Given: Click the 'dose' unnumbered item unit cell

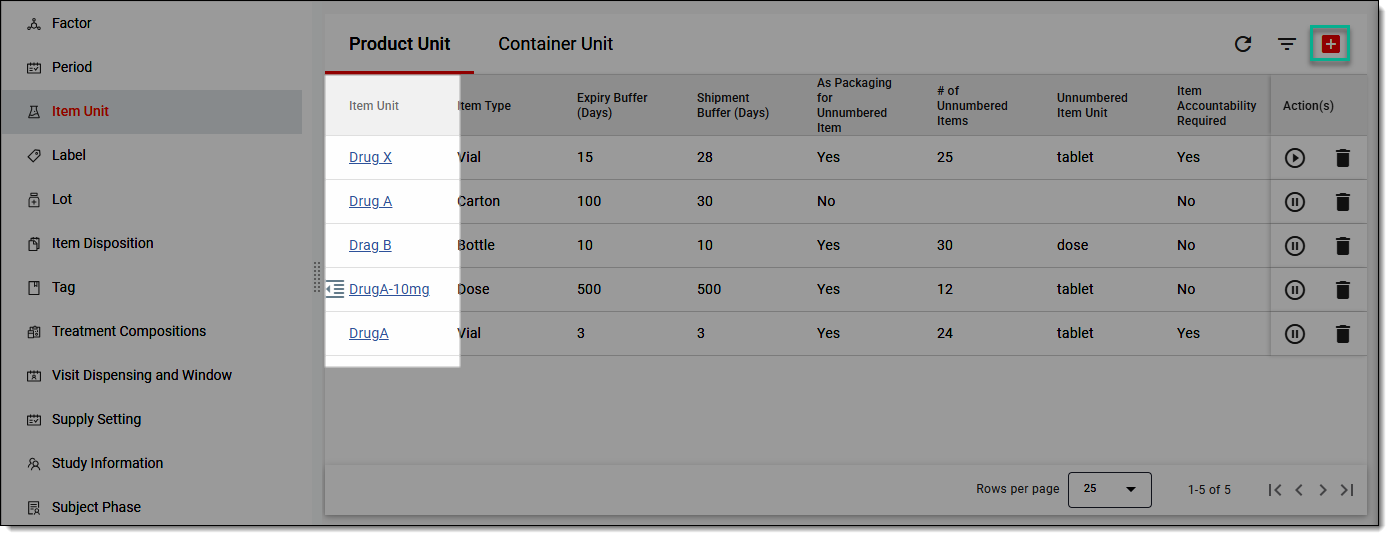Looking at the screenshot, I should coord(1073,245).
